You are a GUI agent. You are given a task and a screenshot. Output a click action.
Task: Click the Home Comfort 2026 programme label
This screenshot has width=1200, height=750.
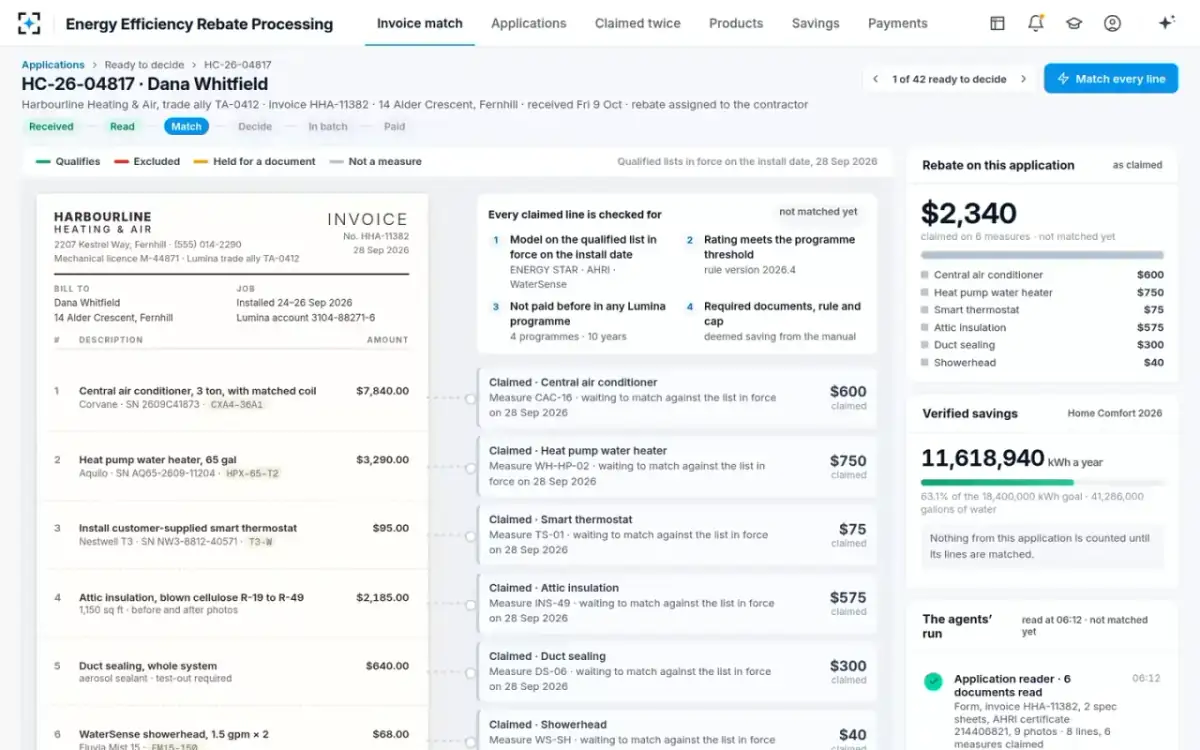(x=1115, y=414)
